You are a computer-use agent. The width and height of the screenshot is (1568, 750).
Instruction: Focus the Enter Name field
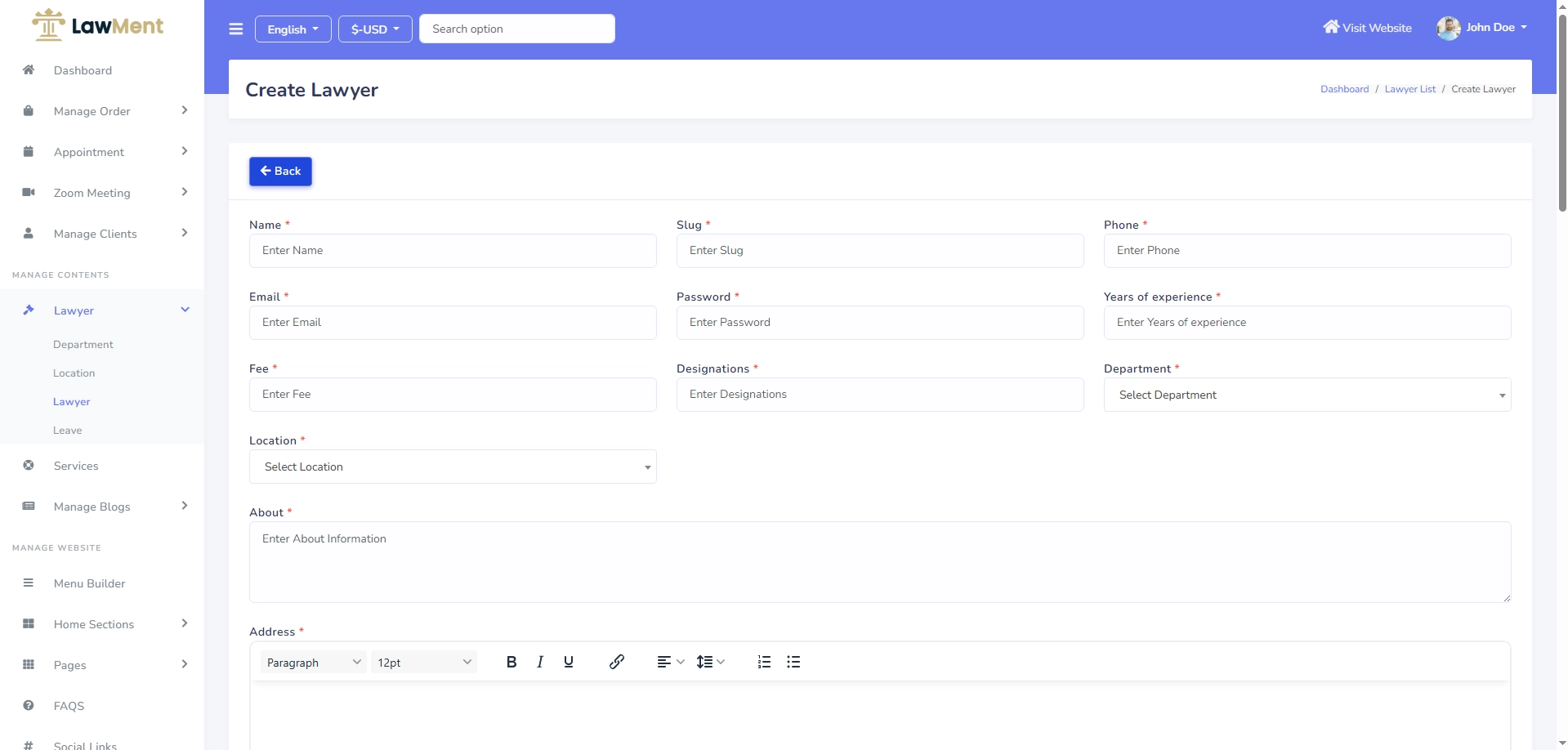click(453, 251)
